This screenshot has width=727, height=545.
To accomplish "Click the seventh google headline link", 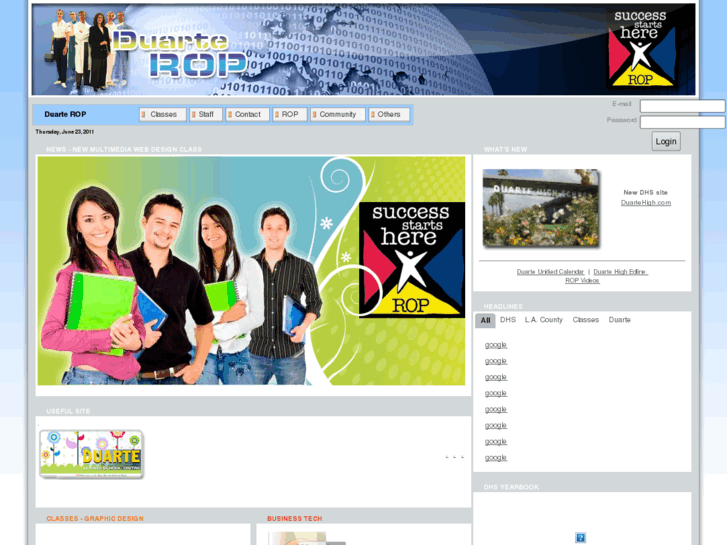I will 496,442.
